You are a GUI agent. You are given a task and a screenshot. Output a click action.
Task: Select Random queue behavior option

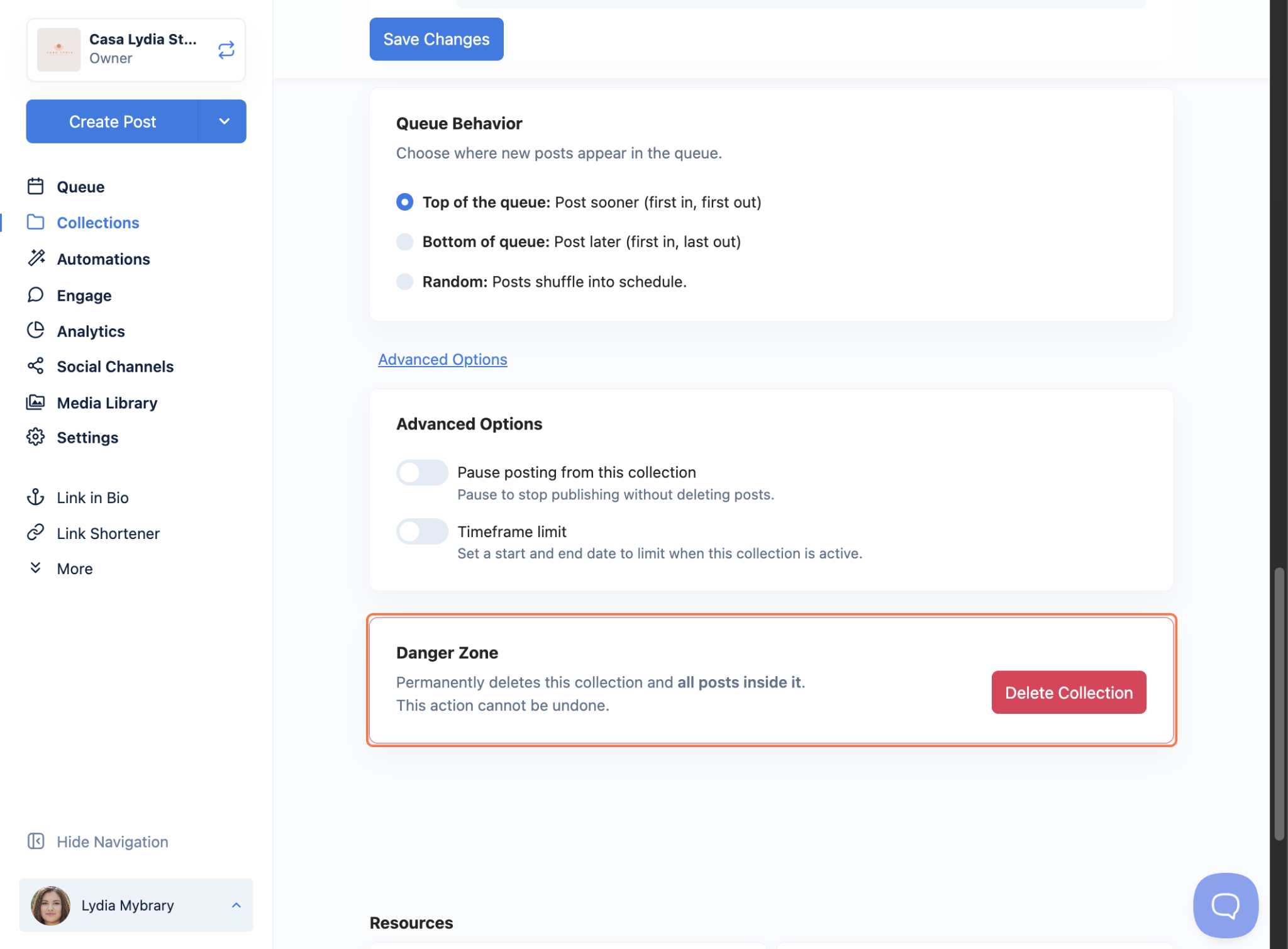405,282
